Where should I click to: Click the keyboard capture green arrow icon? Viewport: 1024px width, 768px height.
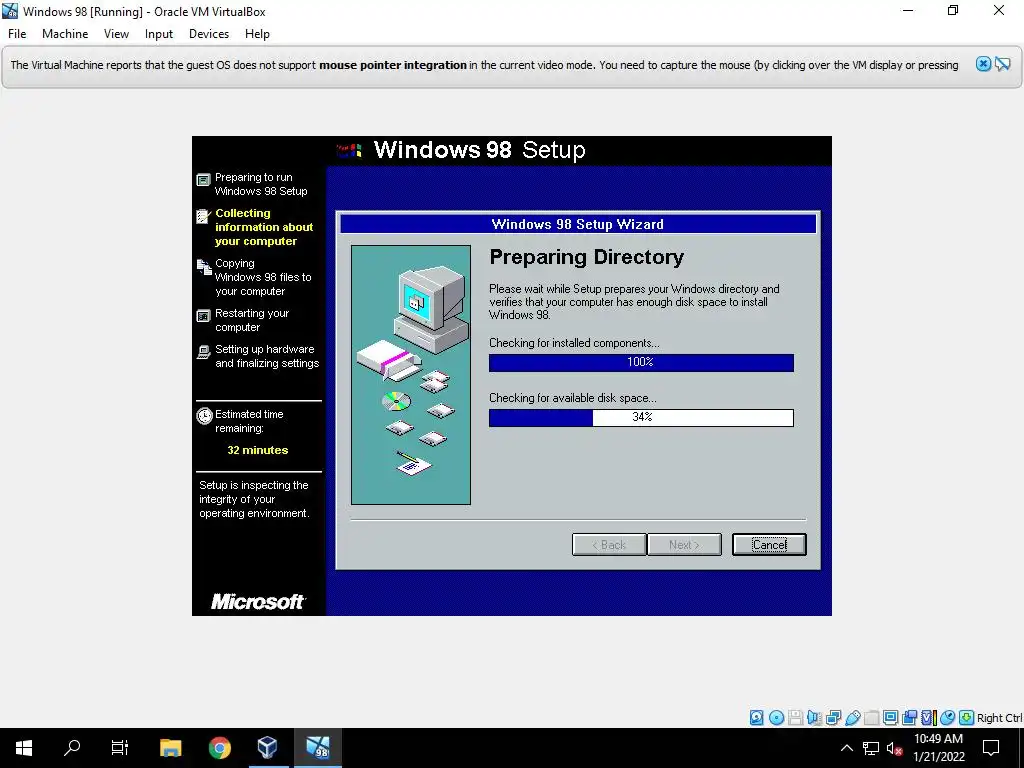(966, 718)
